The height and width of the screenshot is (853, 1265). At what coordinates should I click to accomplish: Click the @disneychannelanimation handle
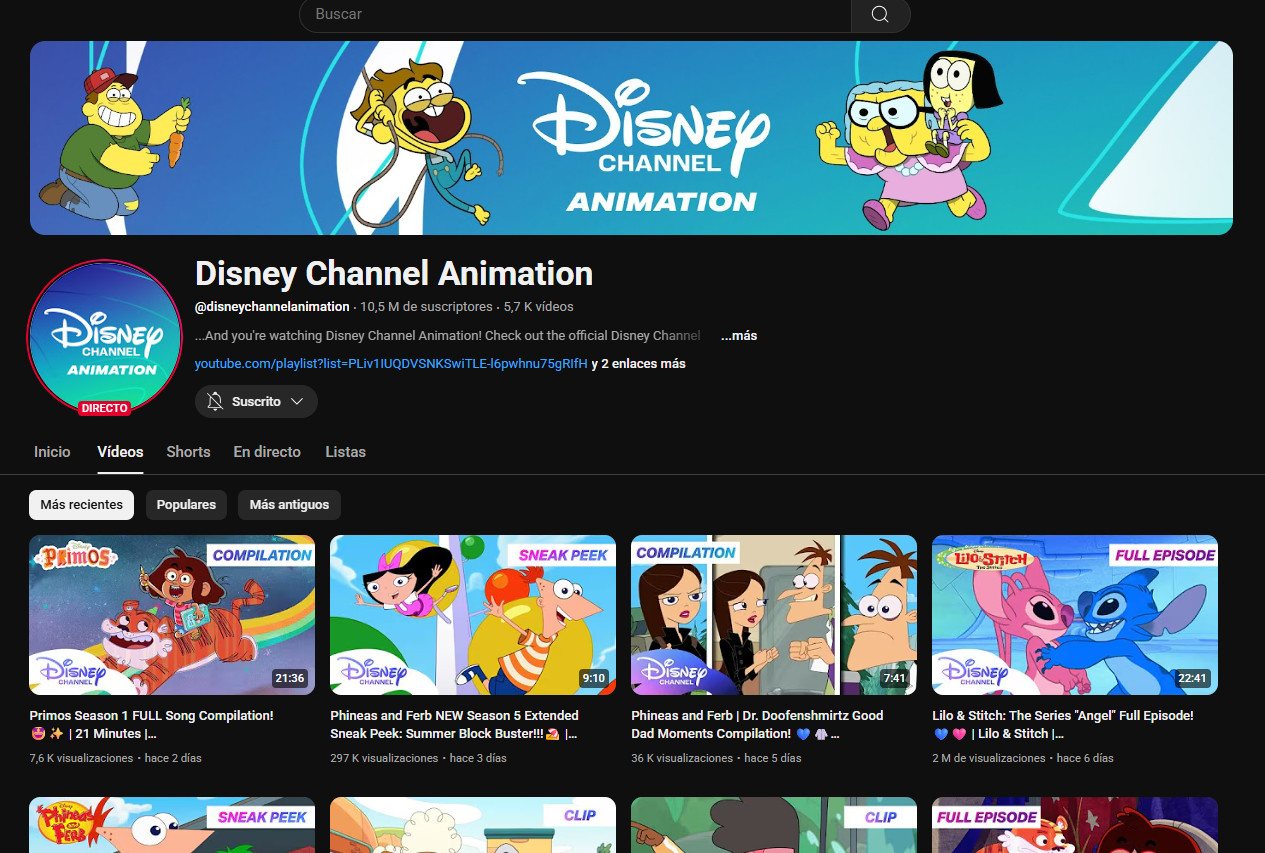[x=272, y=307]
